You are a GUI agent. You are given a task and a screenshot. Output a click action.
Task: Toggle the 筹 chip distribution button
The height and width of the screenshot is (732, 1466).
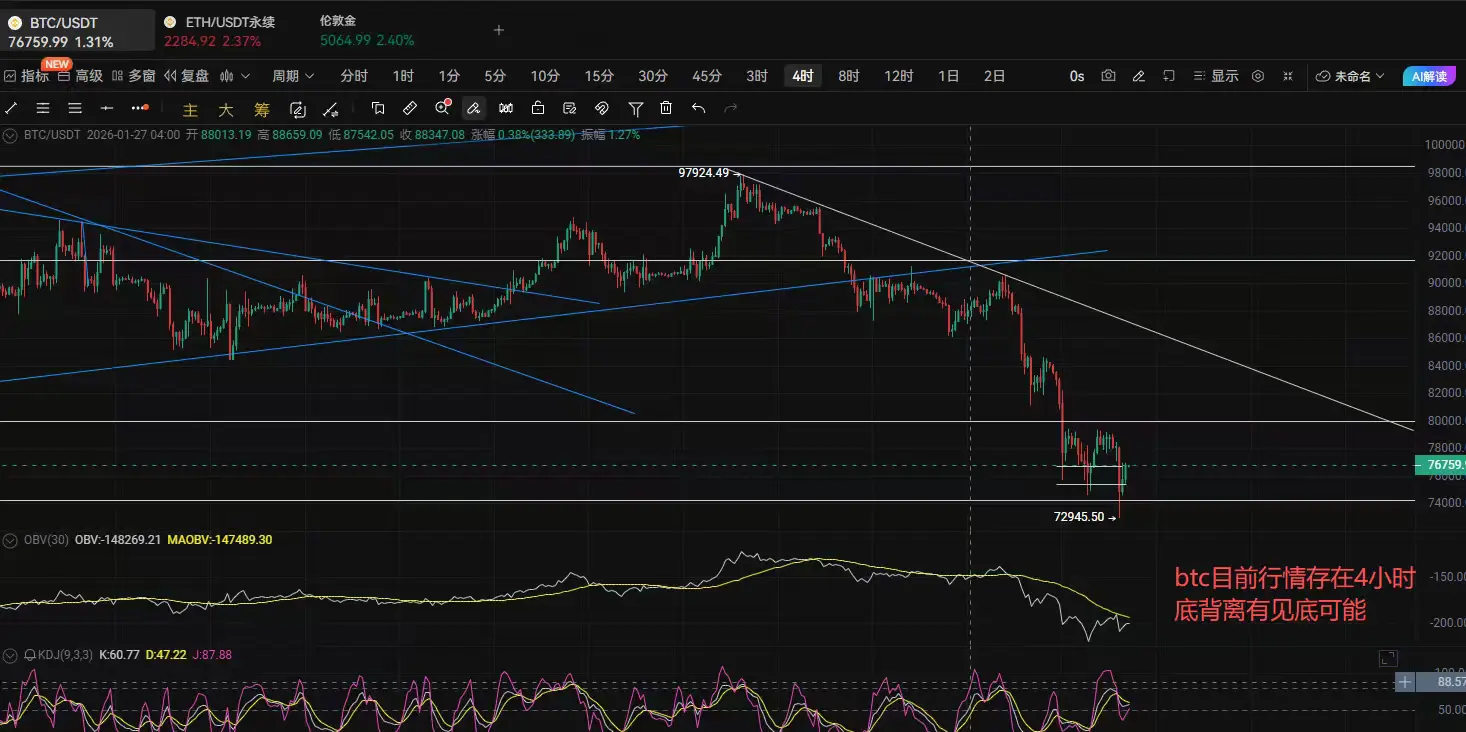coord(261,109)
